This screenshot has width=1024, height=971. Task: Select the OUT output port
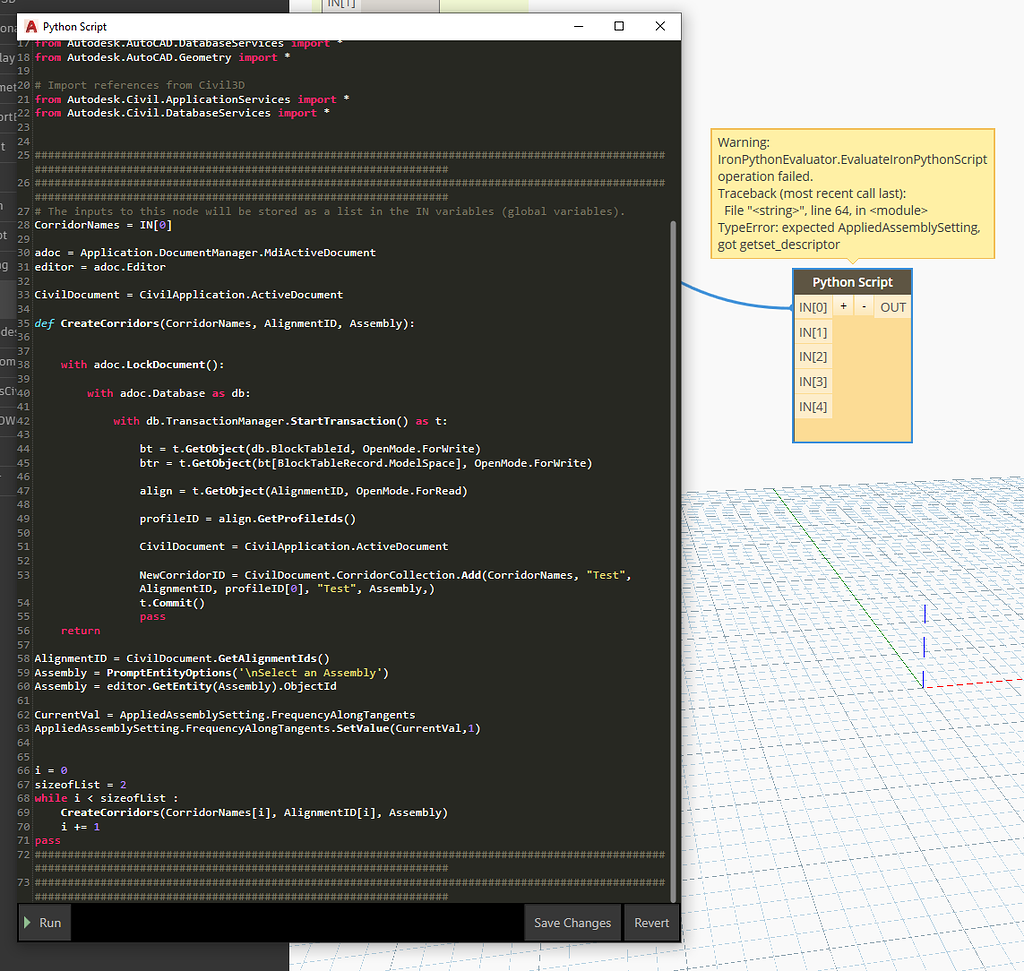pyautogui.click(x=891, y=306)
